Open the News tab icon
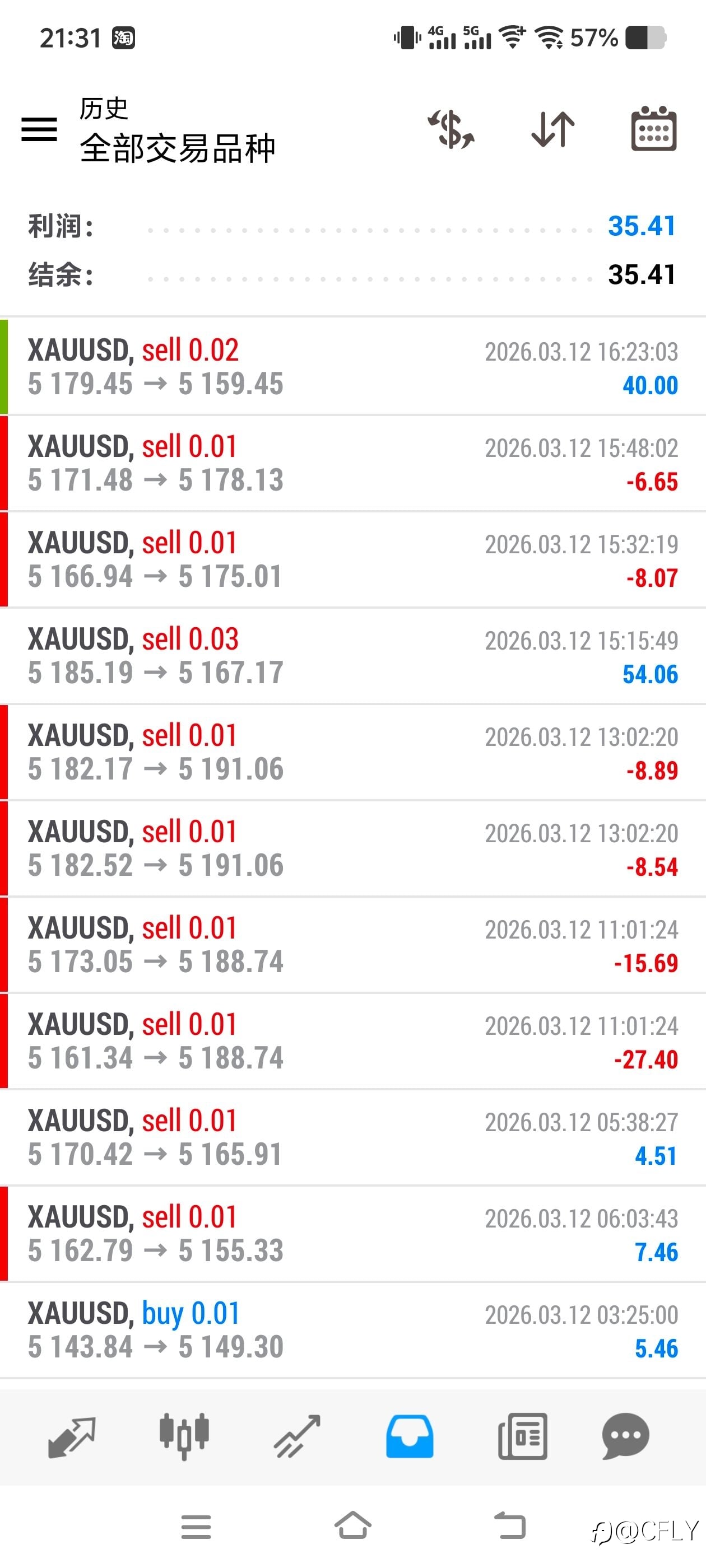 pos(522,1436)
